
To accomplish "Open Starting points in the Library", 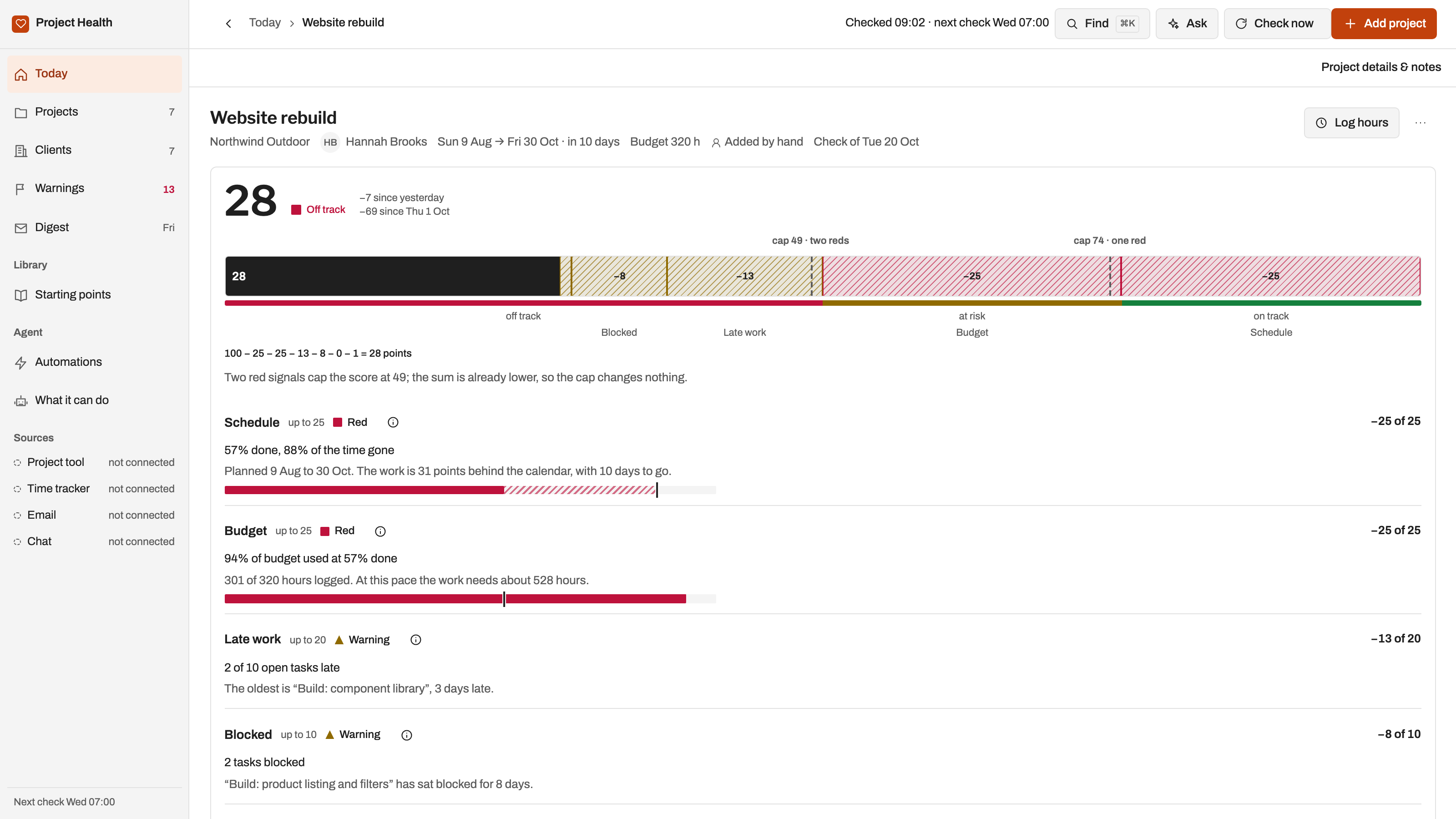I will pyautogui.click(x=94, y=295).
